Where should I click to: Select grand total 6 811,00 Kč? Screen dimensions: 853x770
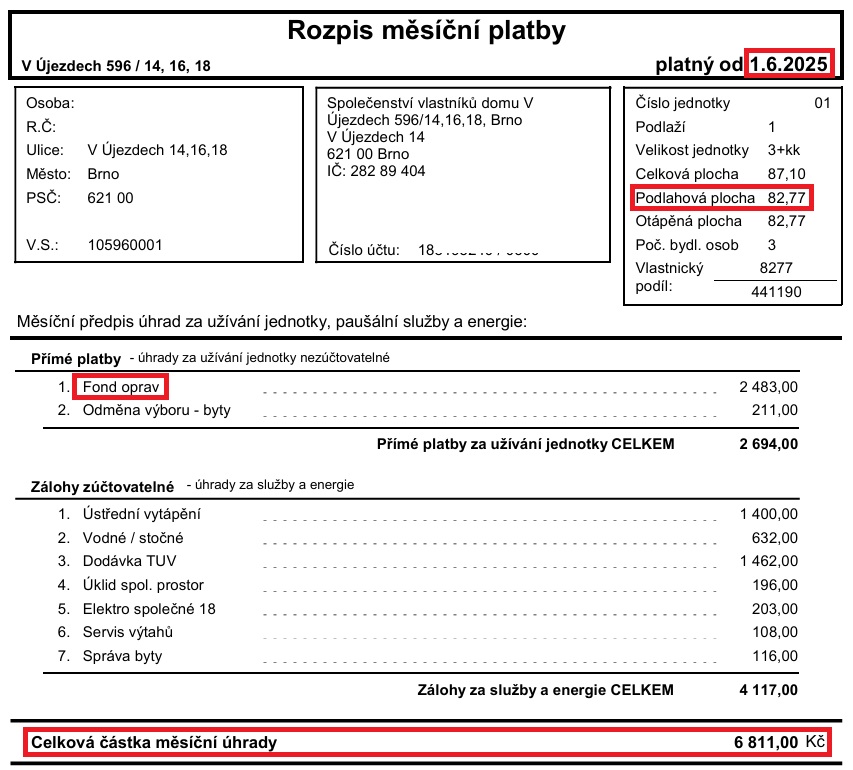tap(779, 742)
